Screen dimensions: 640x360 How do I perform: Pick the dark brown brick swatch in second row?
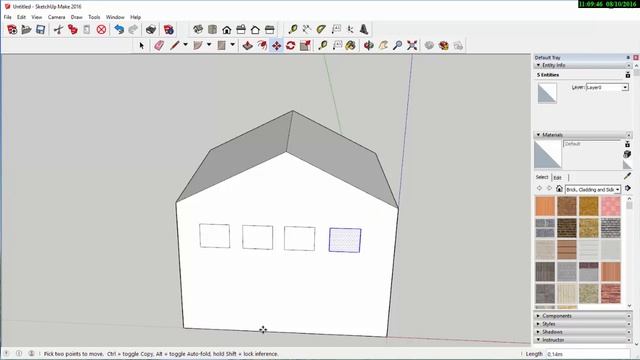(x=567, y=228)
